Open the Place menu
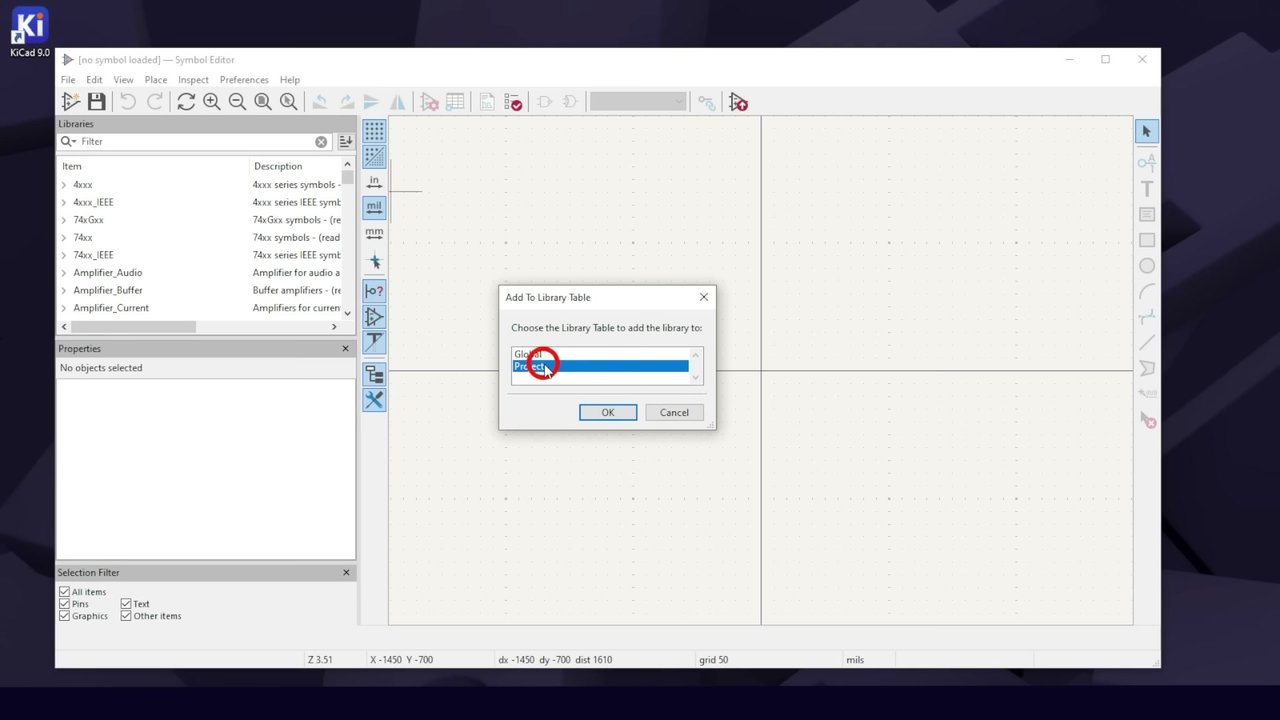 [156, 80]
